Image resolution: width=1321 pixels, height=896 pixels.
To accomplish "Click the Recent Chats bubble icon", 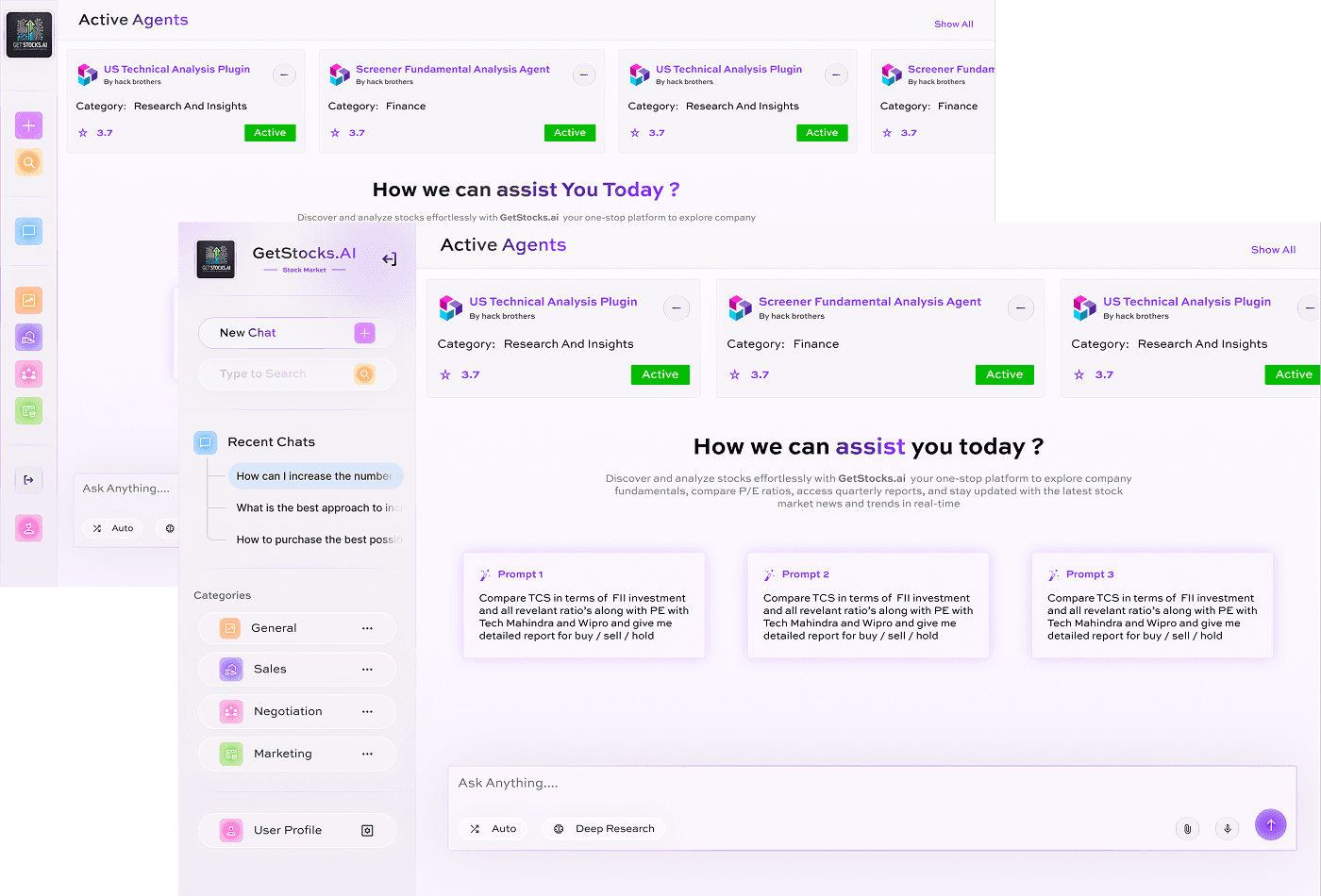I will click(x=205, y=442).
